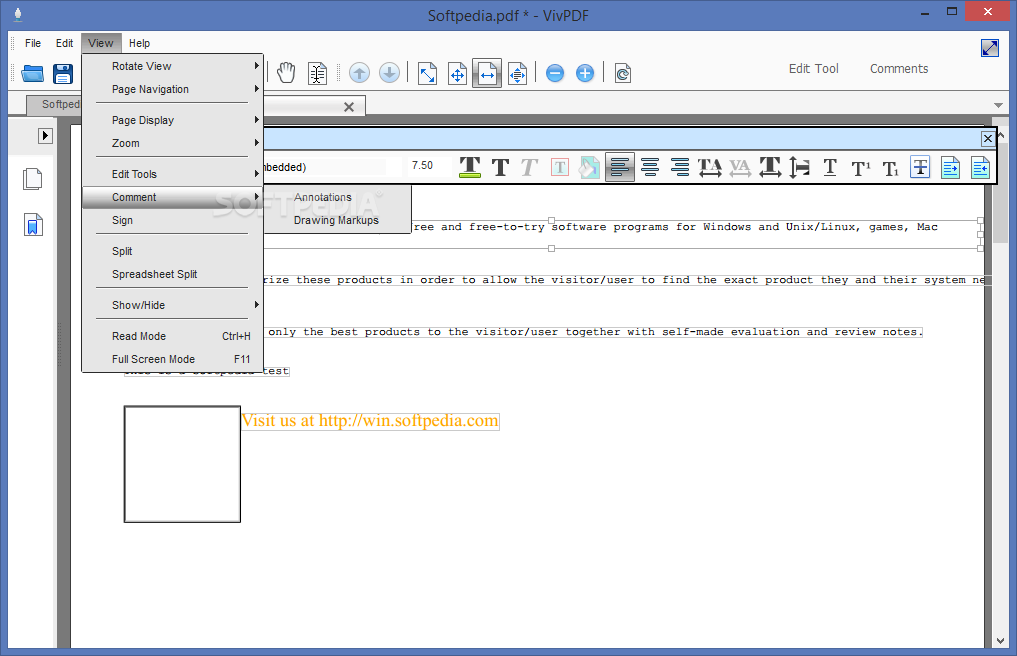Open the Edit menu
1017x656 pixels.
(64, 43)
